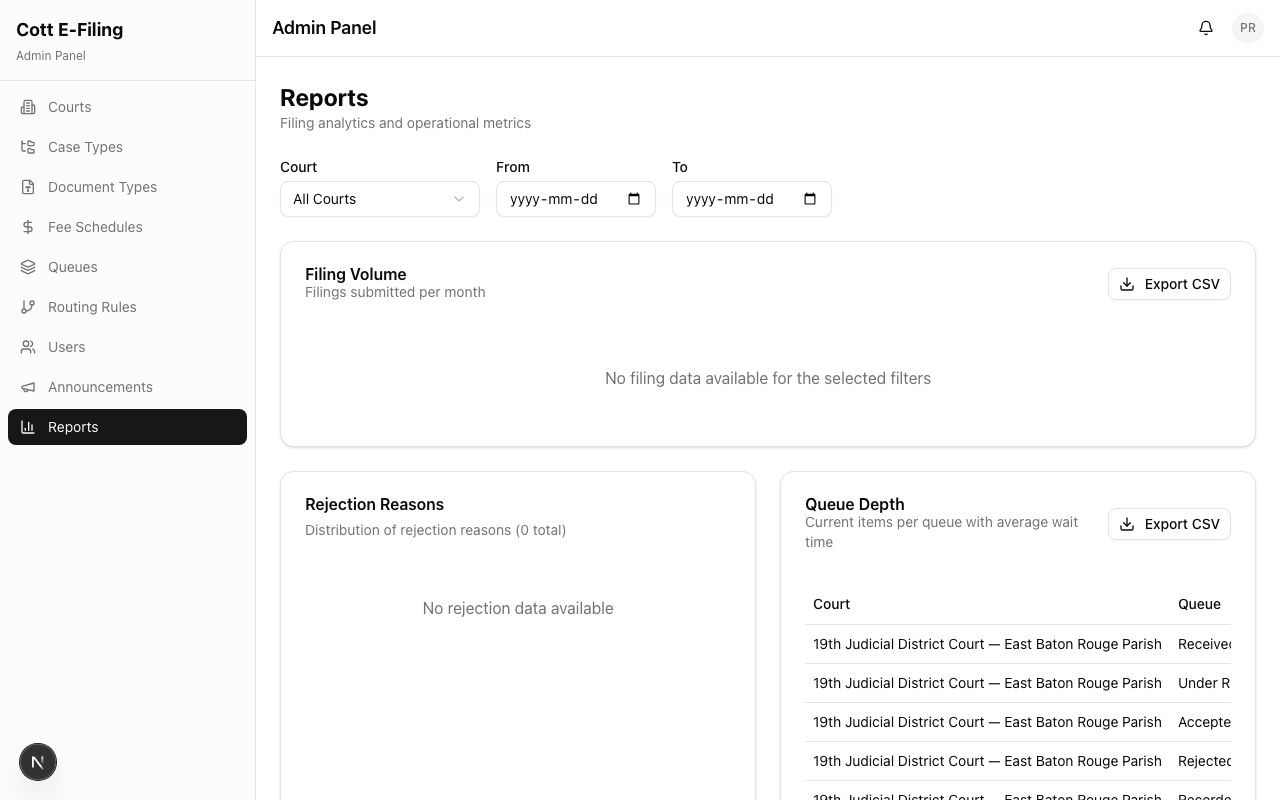Screen dimensions: 1280x800
Task: Click the N avatar in bottom left corner
Action: [x=38, y=762]
